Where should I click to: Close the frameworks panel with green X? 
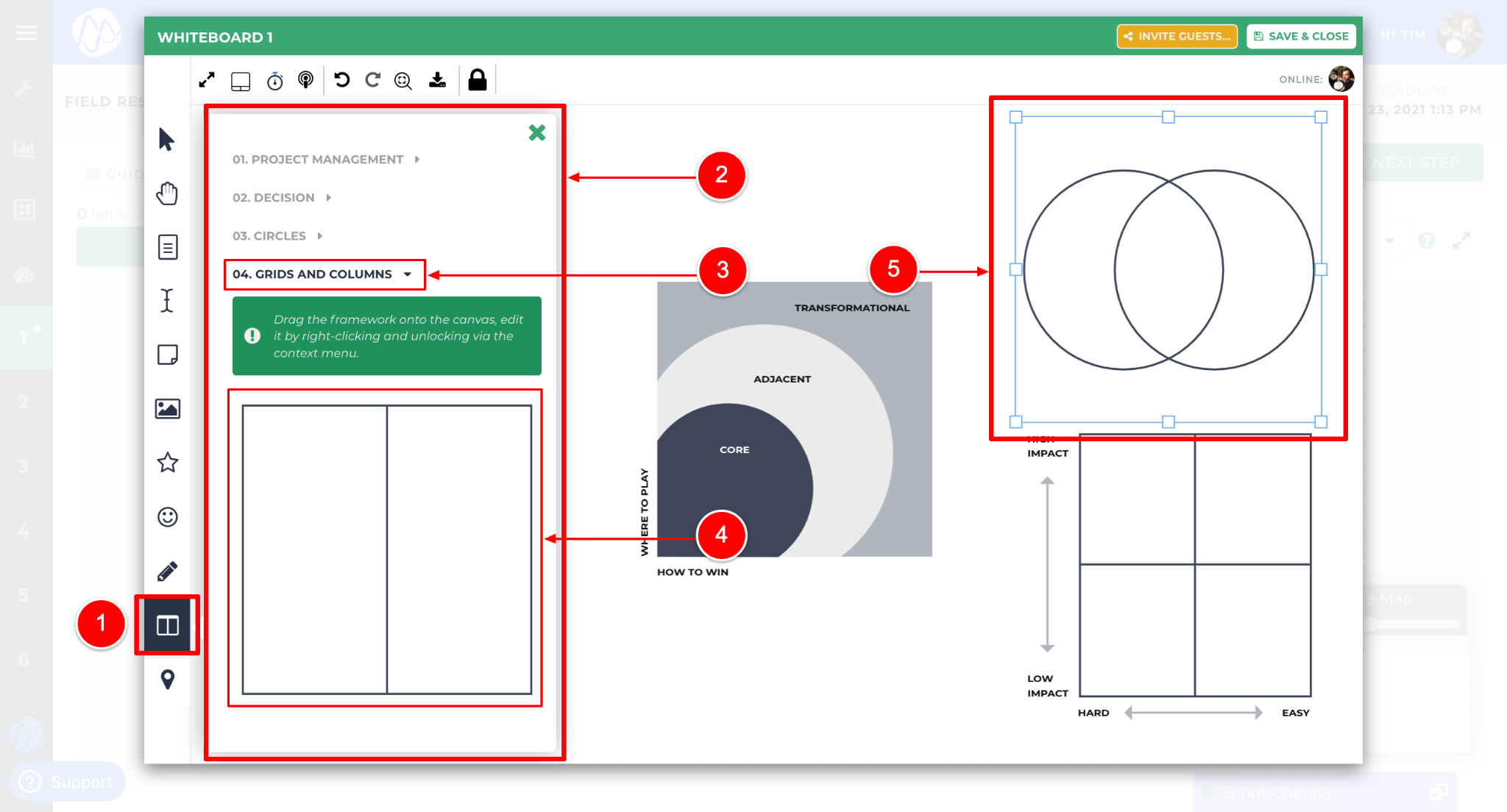click(537, 133)
